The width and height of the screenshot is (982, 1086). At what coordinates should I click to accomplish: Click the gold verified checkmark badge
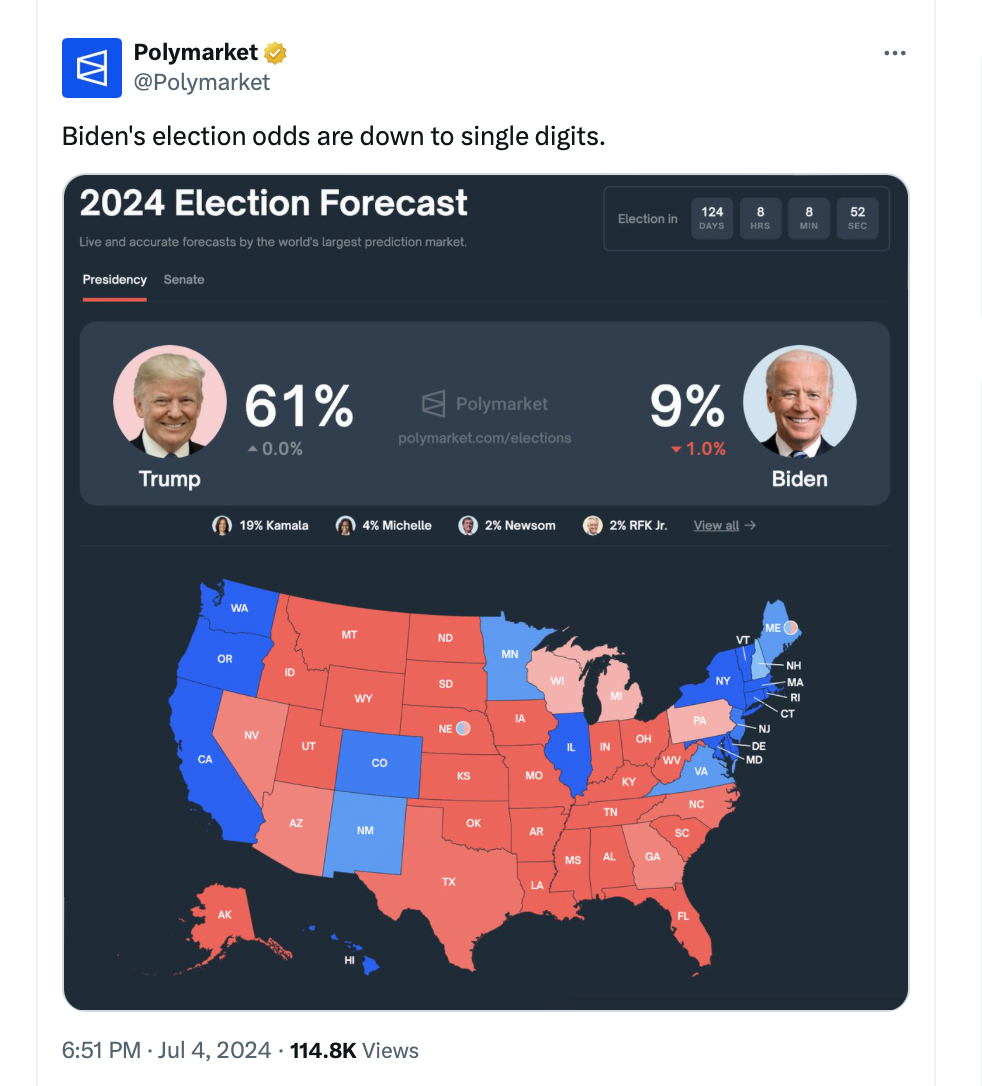click(273, 52)
